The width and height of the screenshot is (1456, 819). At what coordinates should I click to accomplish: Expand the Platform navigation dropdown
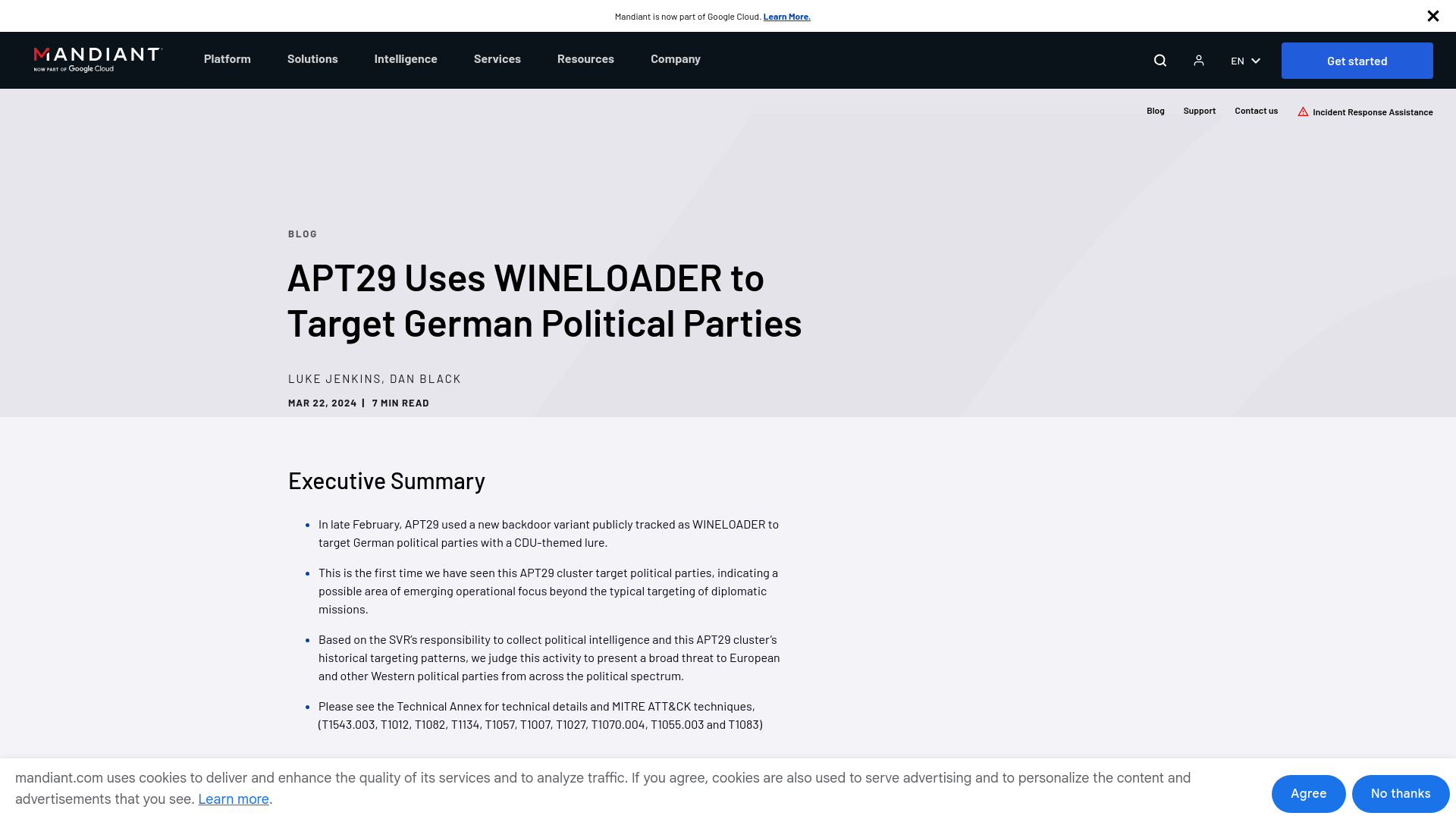point(227,60)
